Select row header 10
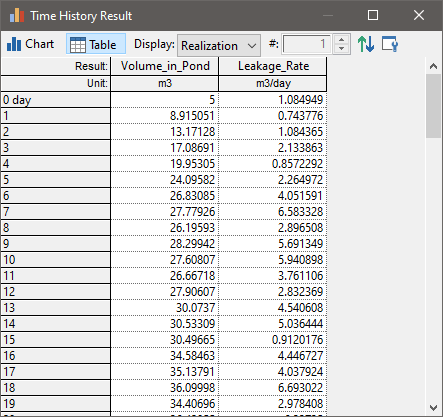Screen dimensions: 443x417 [x=55, y=260]
